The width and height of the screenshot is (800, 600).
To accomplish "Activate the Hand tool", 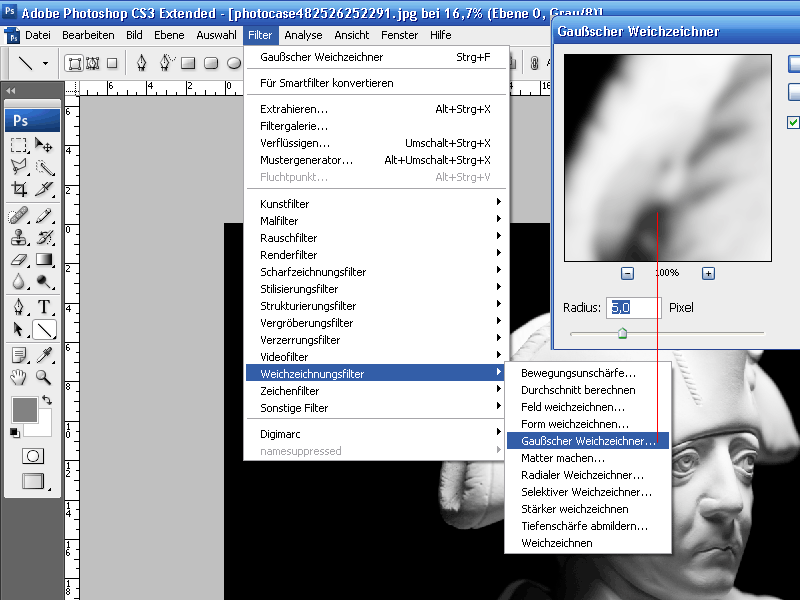I will pyautogui.click(x=19, y=378).
